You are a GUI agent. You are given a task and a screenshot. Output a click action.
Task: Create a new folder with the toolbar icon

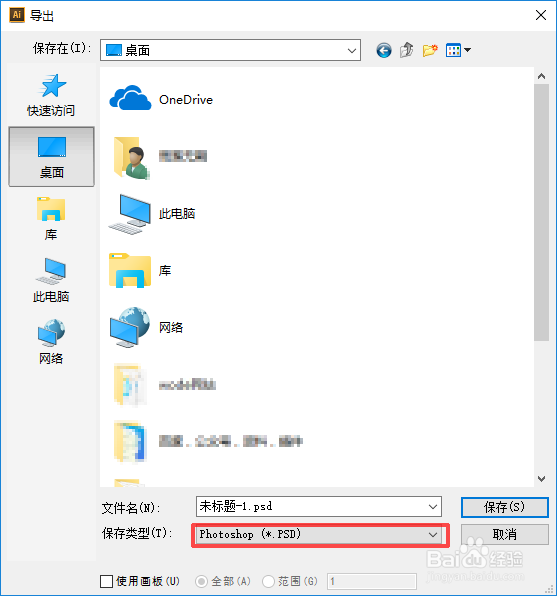430,50
